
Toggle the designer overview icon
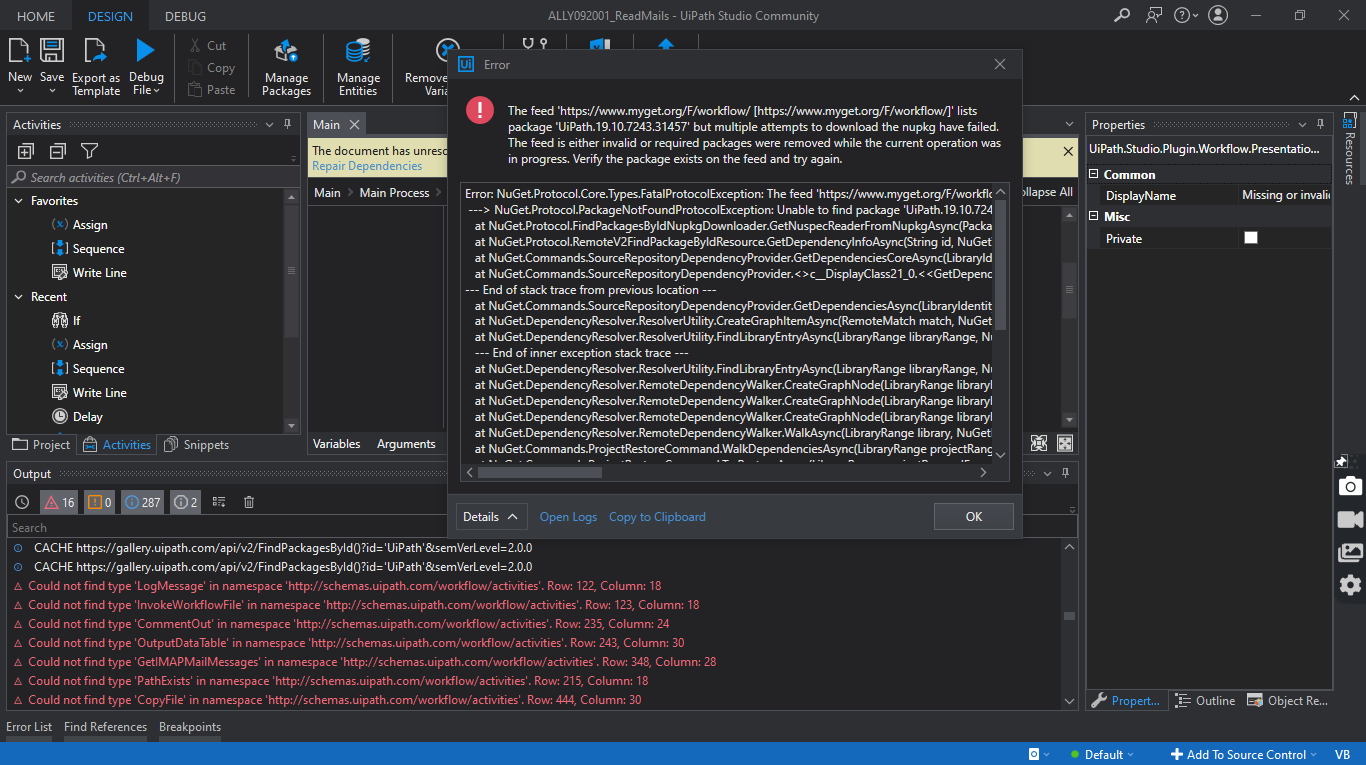coord(1065,443)
